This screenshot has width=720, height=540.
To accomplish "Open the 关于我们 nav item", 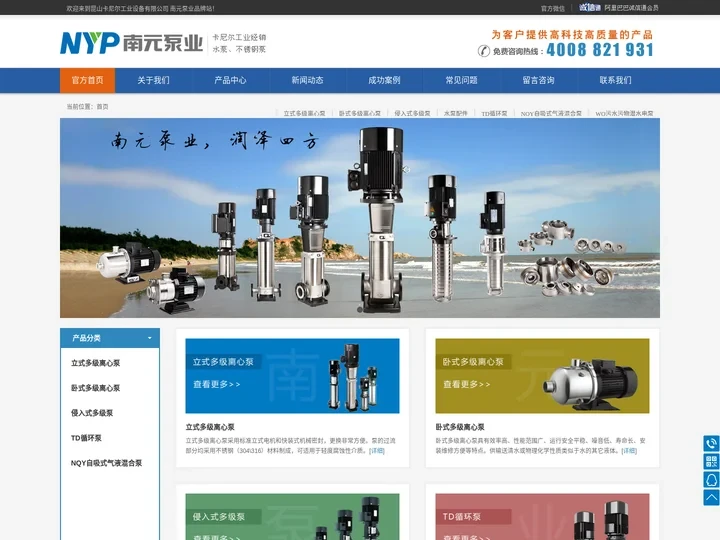I will (153, 80).
